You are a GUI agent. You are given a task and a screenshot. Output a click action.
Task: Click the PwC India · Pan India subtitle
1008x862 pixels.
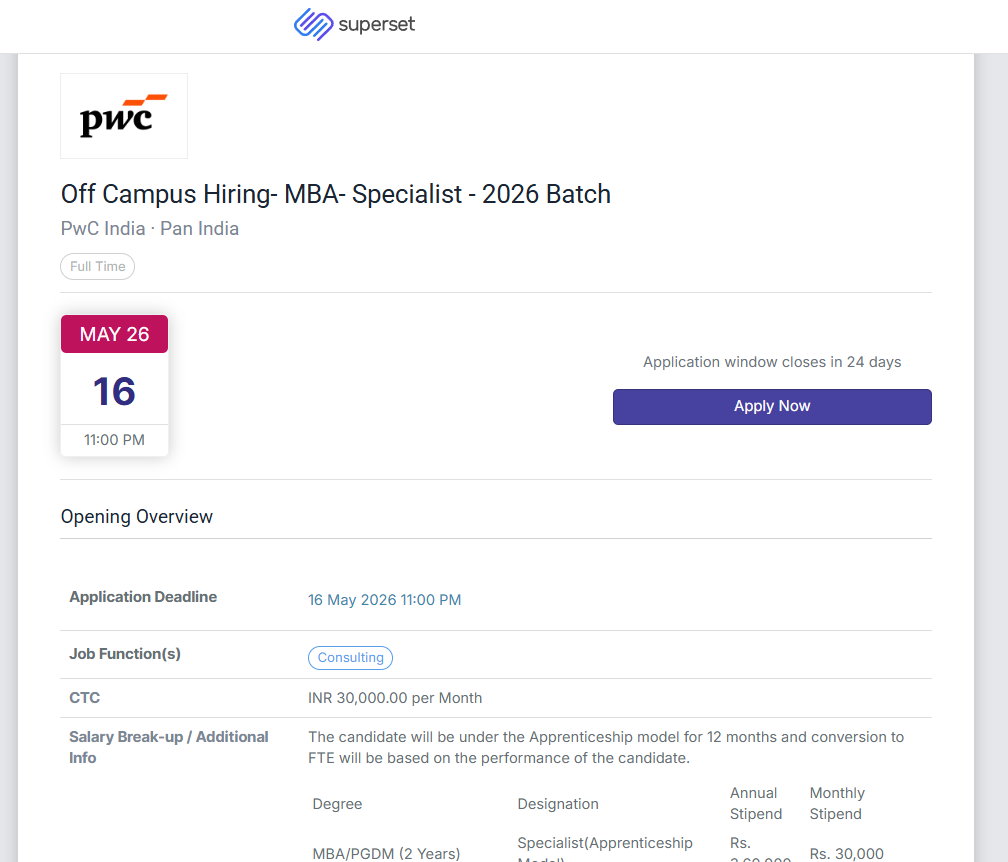tap(150, 229)
